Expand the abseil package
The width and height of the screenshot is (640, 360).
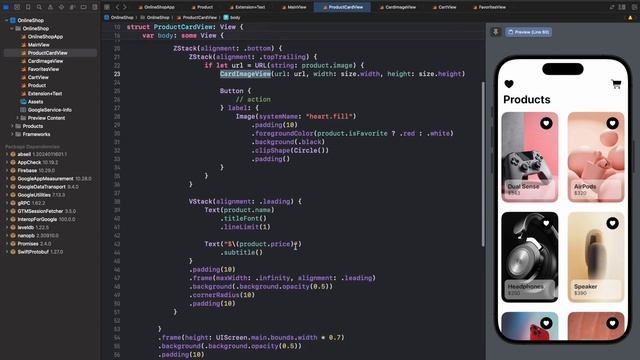[7, 154]
